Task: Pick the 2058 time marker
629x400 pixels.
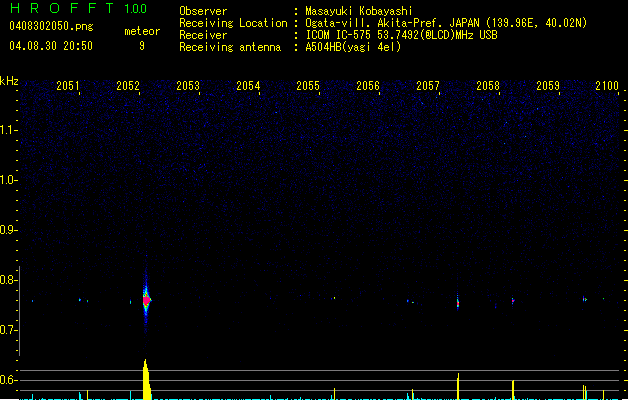Action: point(488,87)
